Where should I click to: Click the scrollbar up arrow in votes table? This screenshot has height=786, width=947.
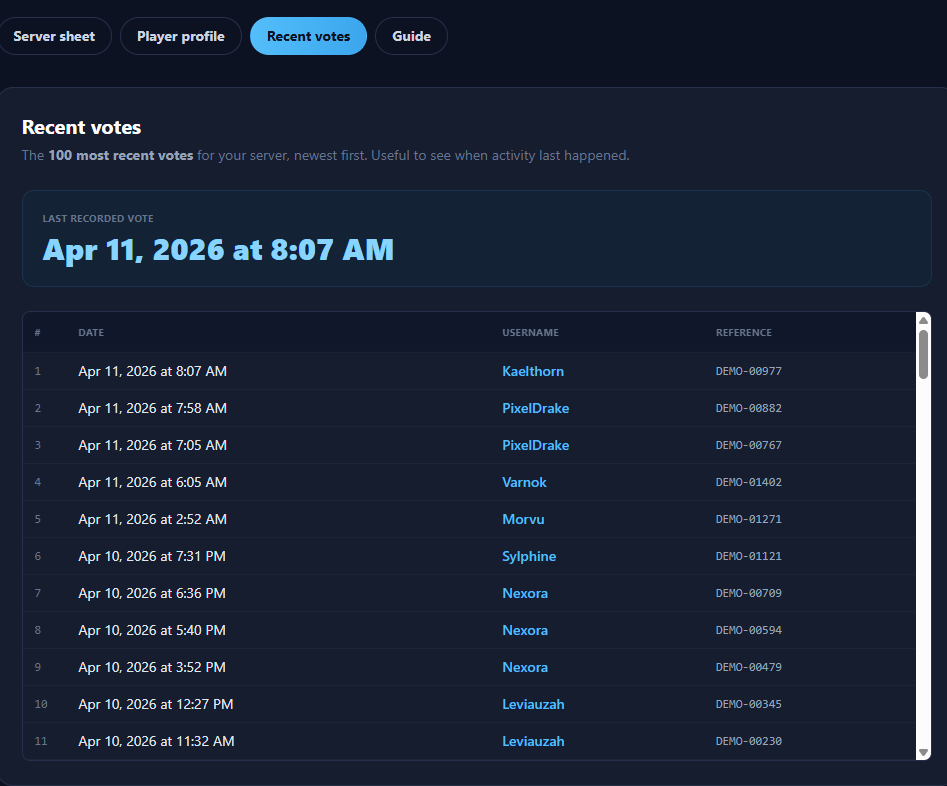tap(924, 320)
